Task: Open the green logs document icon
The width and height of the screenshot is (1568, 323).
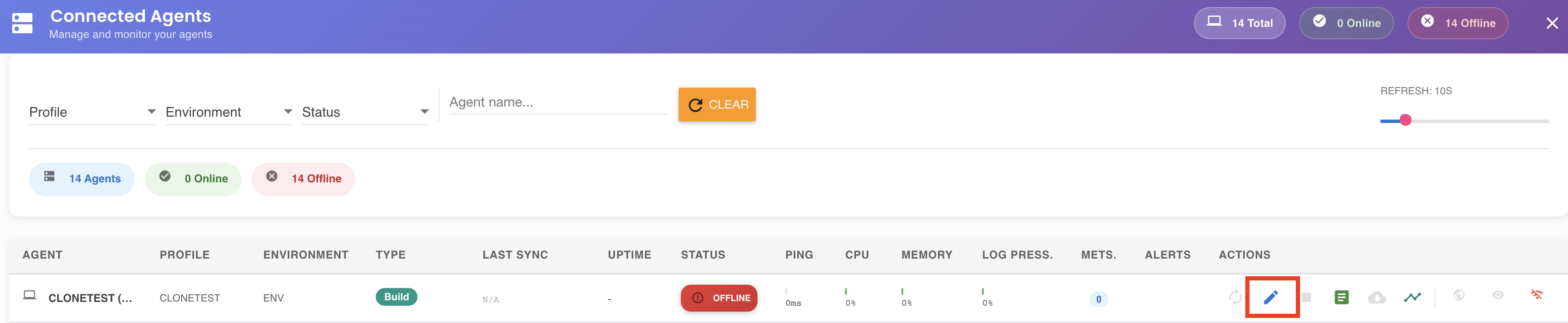Action: 1341,297
